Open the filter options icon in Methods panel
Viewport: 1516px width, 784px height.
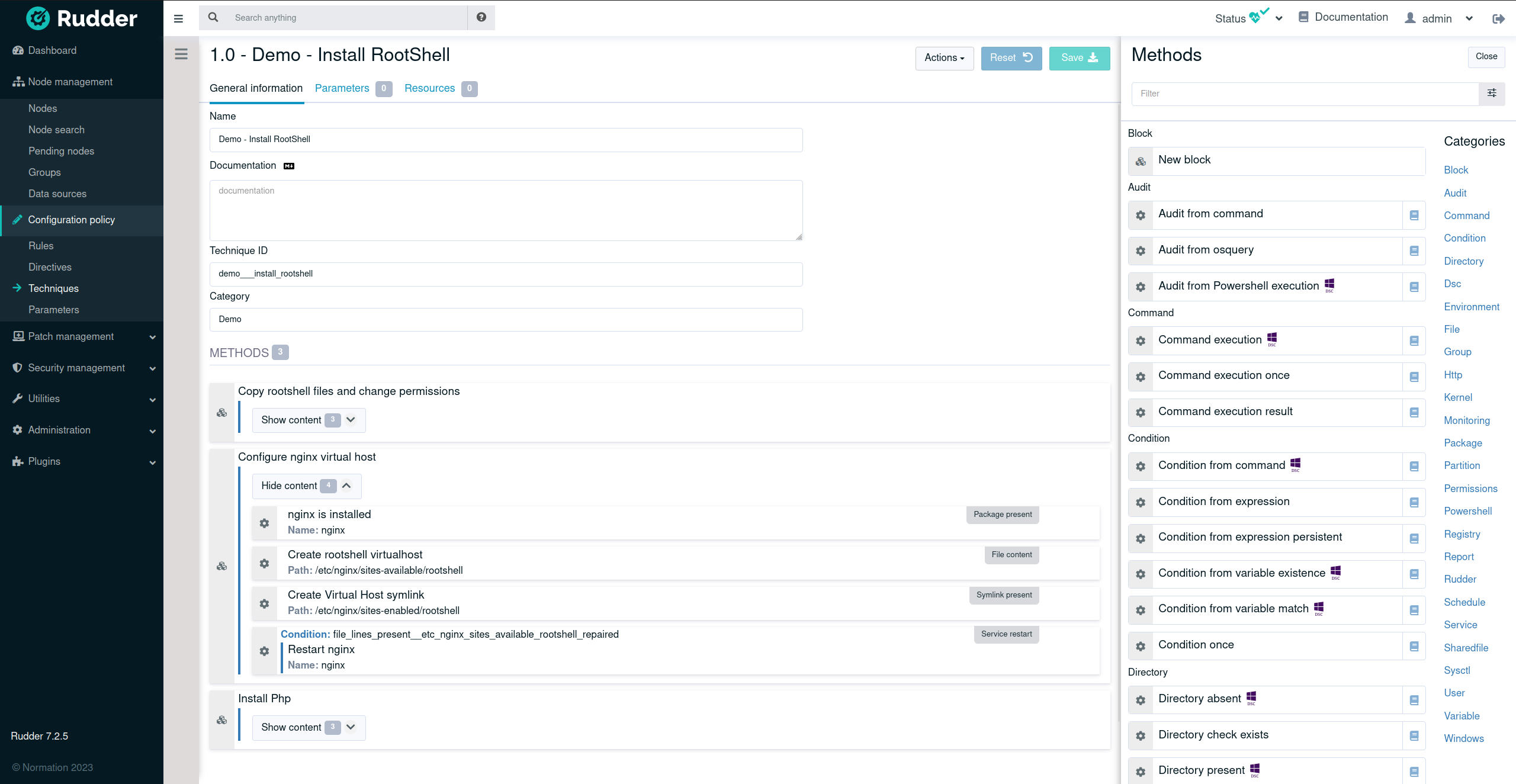tap(1492, 94)
